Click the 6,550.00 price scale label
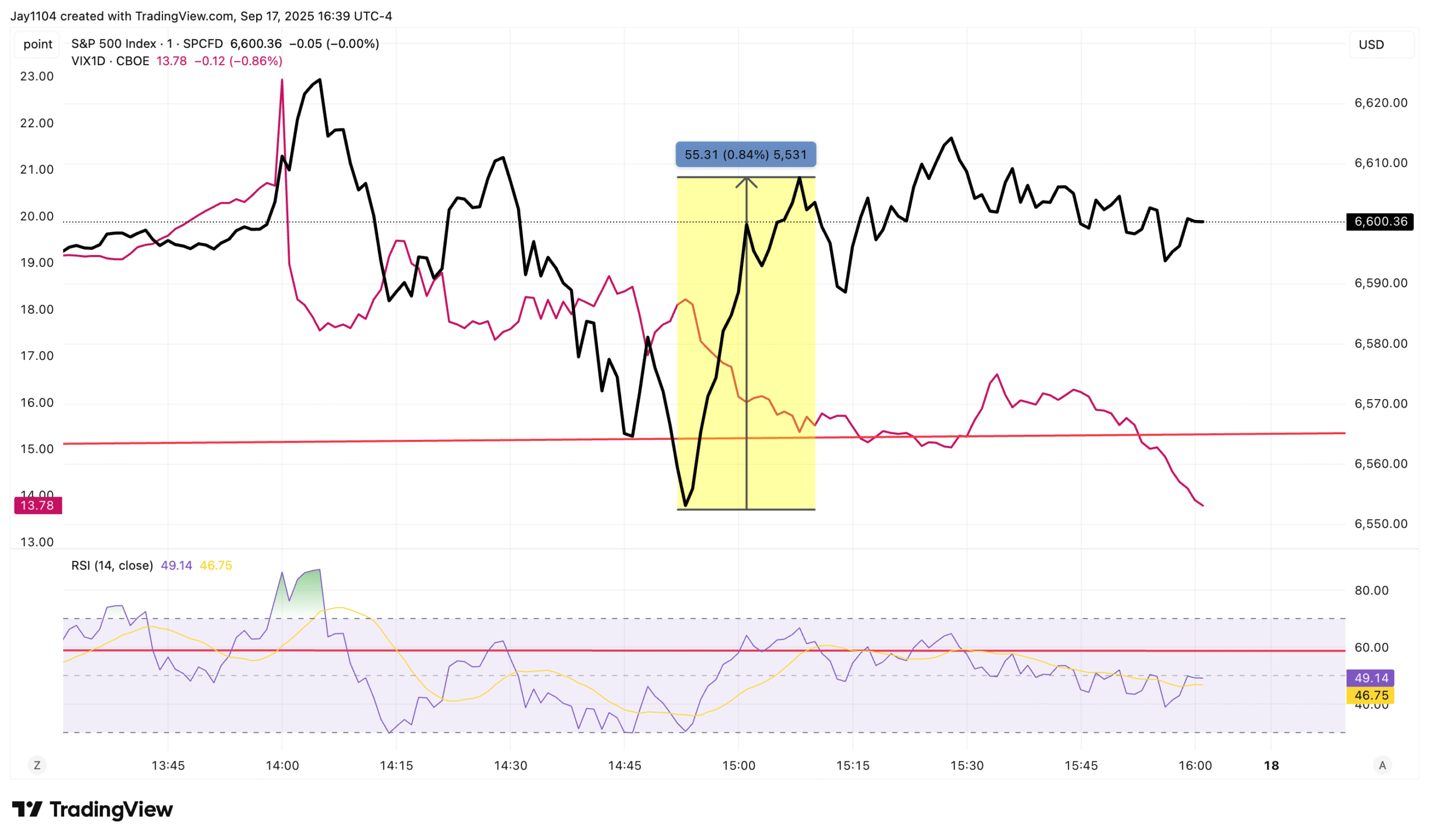 click(1381, 524)
